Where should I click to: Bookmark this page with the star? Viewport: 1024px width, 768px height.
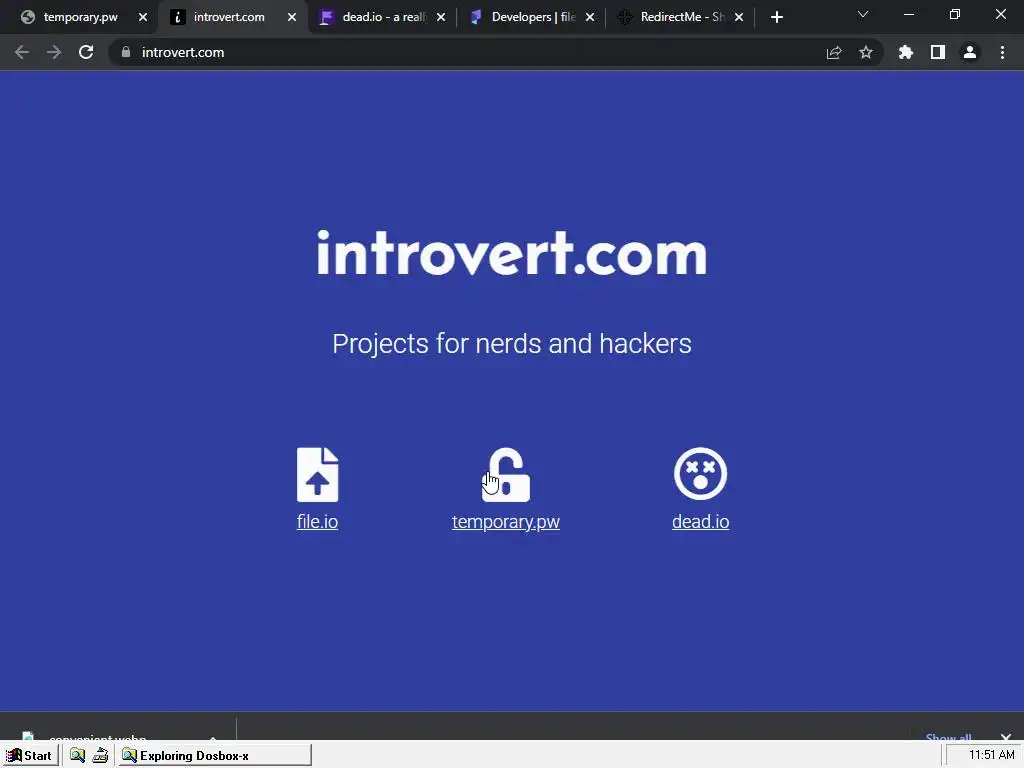pyautogui.click(x=866, y=52)
